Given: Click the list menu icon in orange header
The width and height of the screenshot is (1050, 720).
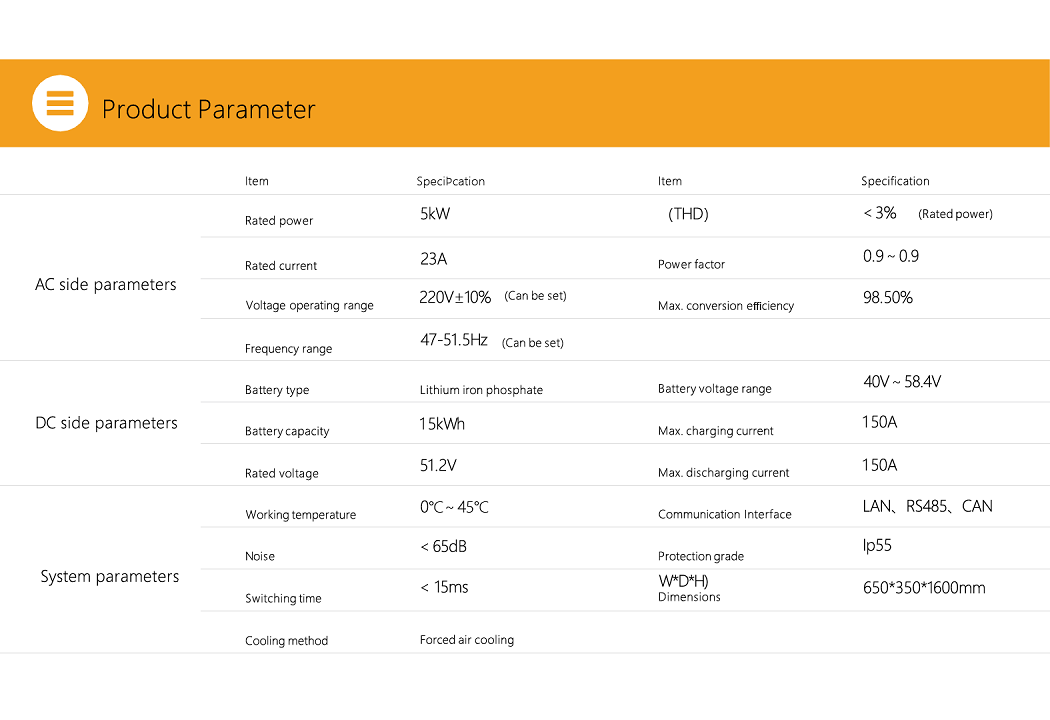Looking at the screenshot, I should tap(60, 103).
